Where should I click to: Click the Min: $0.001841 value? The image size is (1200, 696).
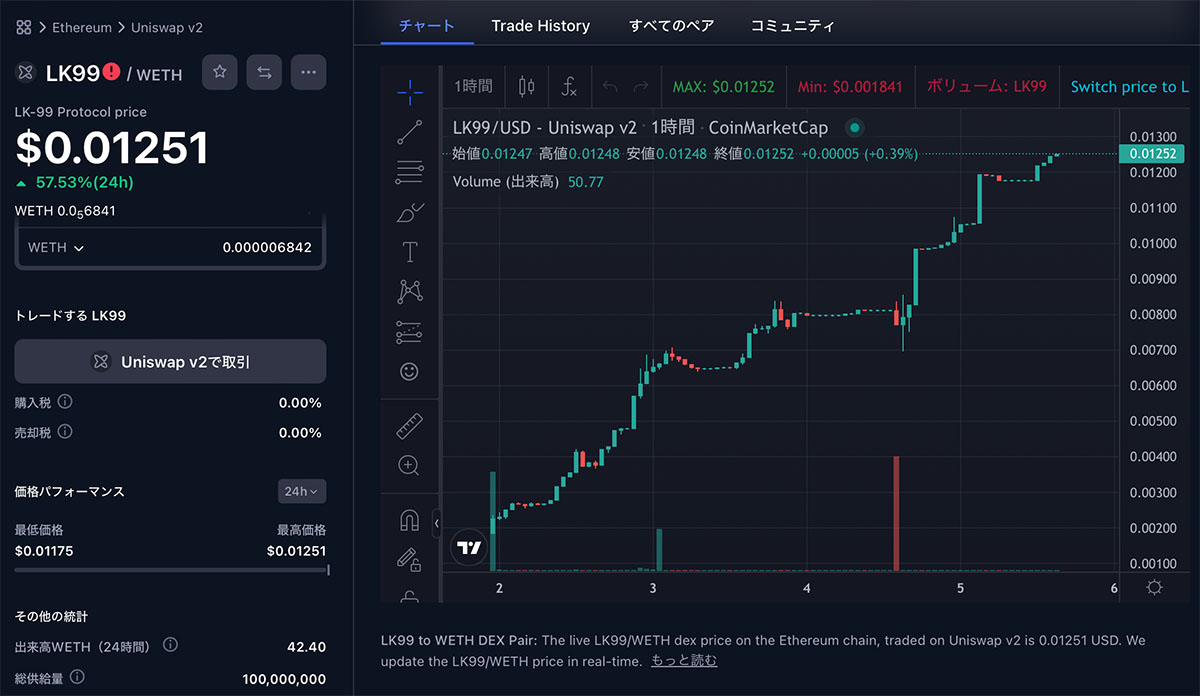pyautogui.click(x=850, y=87)
